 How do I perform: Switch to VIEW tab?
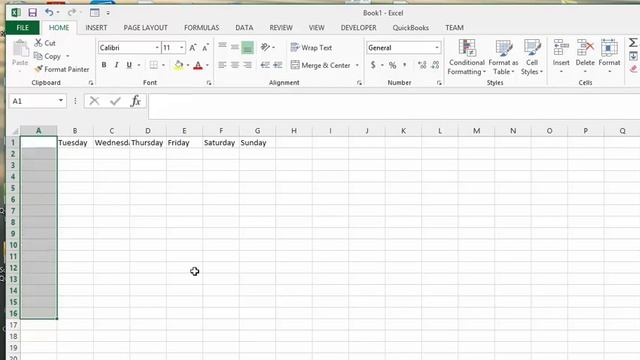(316, 28)
